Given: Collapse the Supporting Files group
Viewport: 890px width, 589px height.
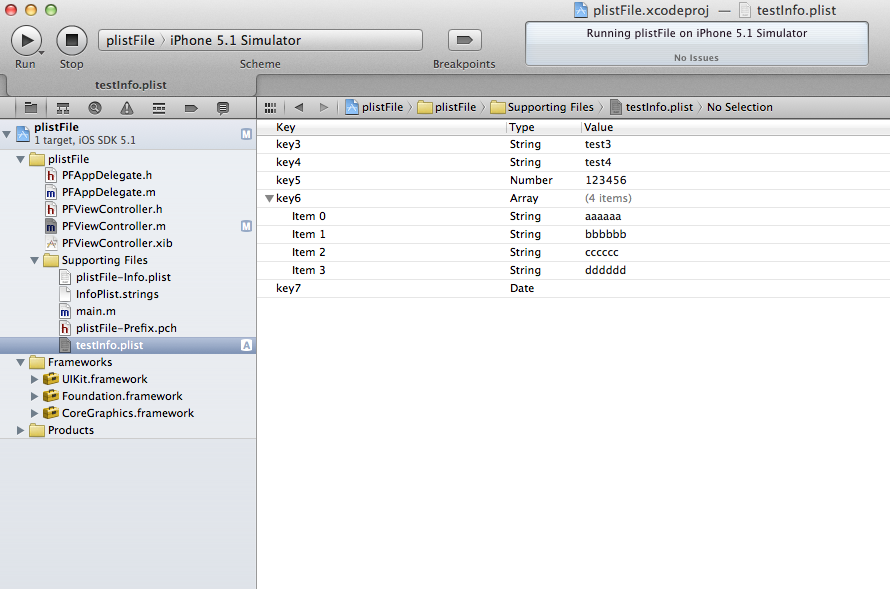Looking at the screenshot, I should pyautogui.click(x=35, y=260).
